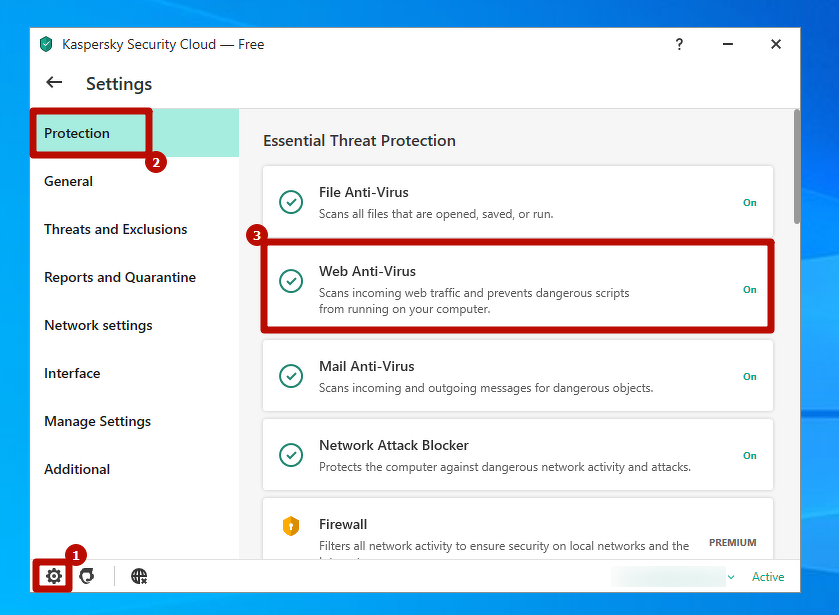Click the Mail Anti-Virus checkmark icon

[290, 376]
